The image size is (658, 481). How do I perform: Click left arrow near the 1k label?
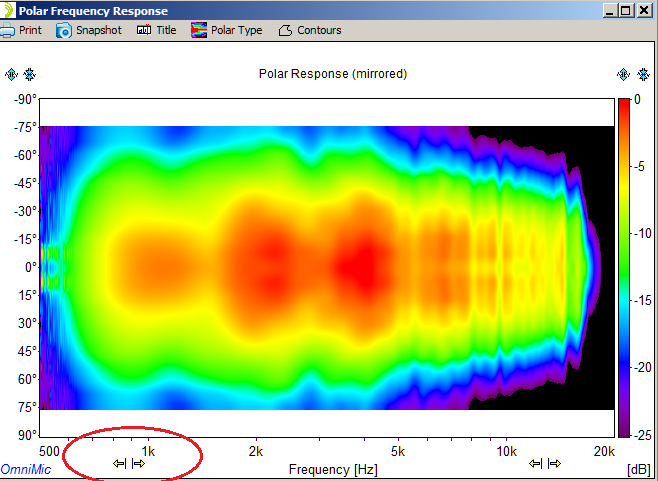click(x=119, y=463)
